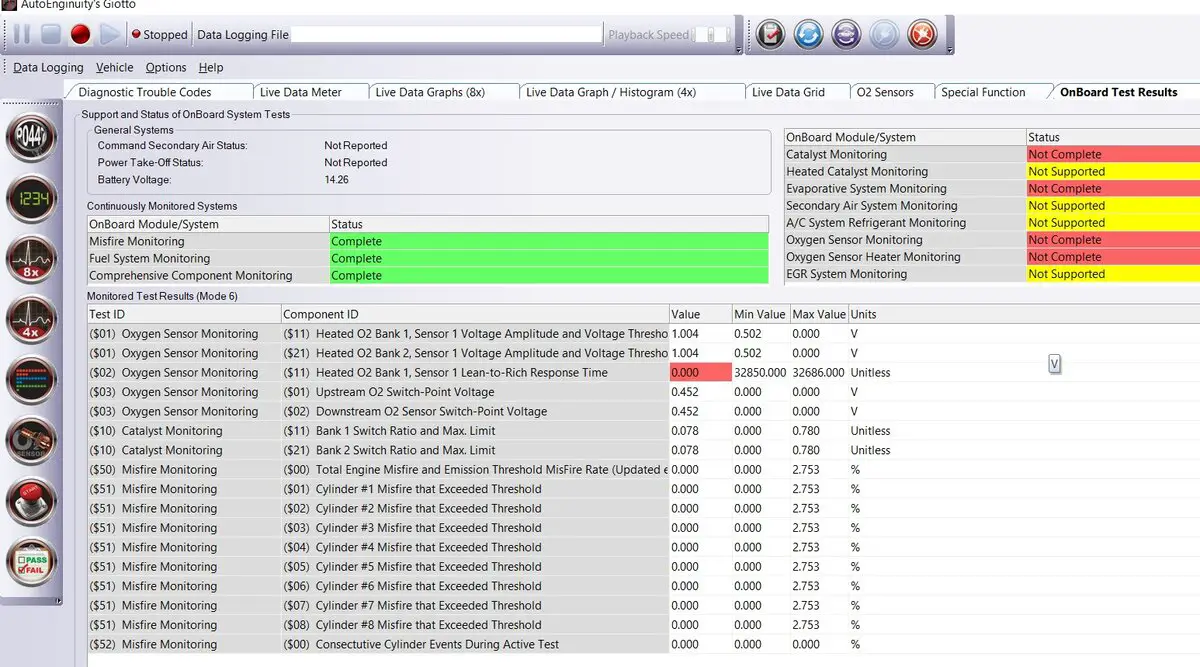
Task: Click the blue refresh arrows toolbar icon
Action: [x=808, y=34]
